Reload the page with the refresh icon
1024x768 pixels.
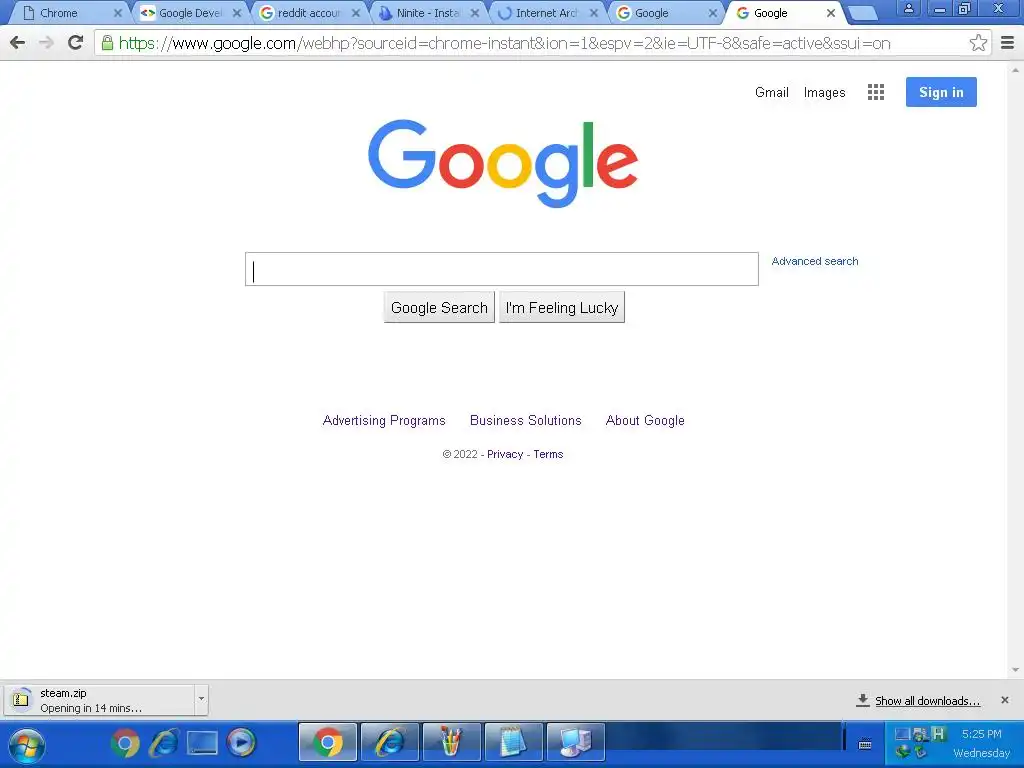tap(76, 43)
